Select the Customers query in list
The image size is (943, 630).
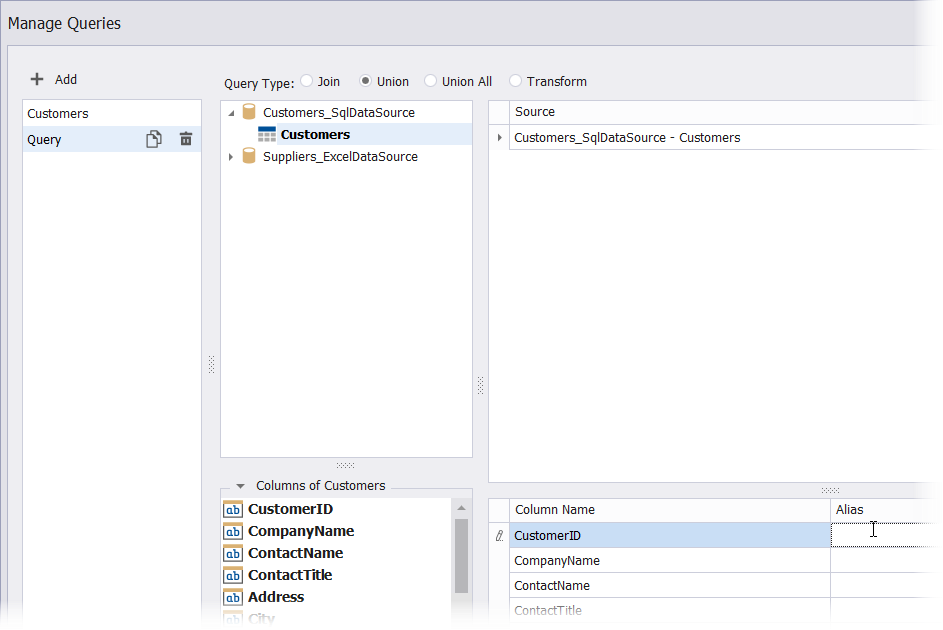click(x=58, y=114)
